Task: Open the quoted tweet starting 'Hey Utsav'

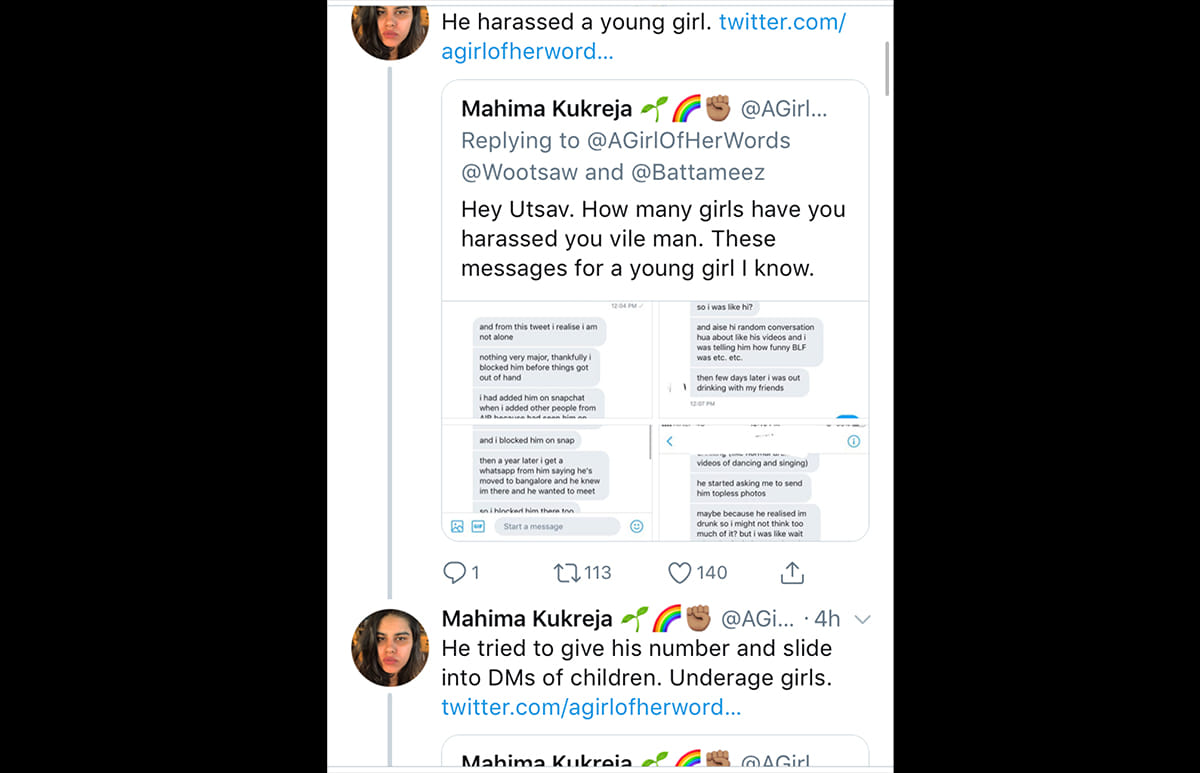Action: pyautogui.click(x=653, y=239)
